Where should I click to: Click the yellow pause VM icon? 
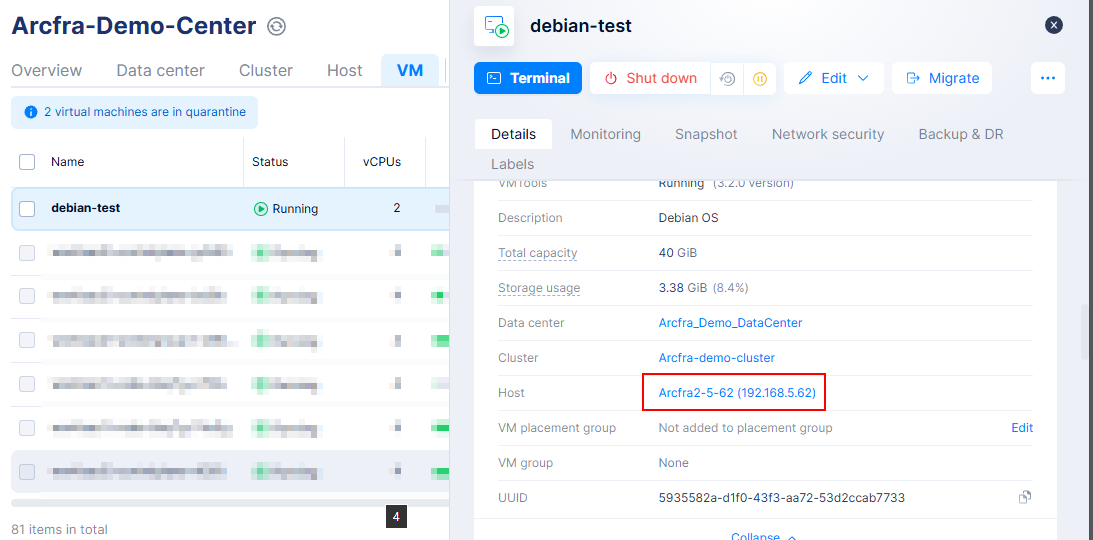(x=760, y=79)
